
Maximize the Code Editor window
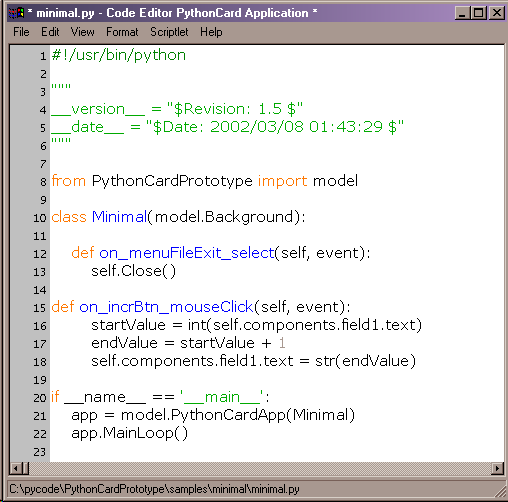coord(479,13)
